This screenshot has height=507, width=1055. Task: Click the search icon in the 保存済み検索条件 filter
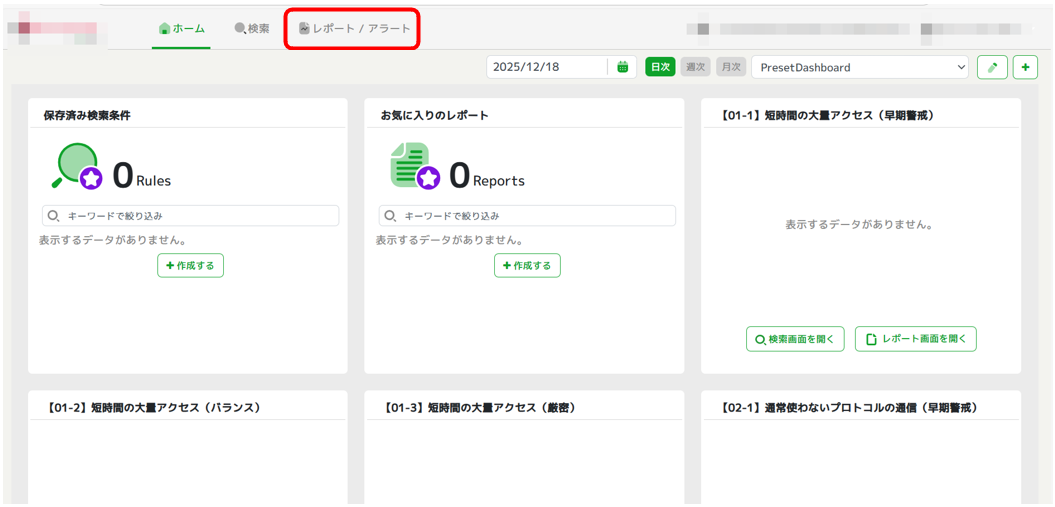pyautogui.click(x=53, y=216)
